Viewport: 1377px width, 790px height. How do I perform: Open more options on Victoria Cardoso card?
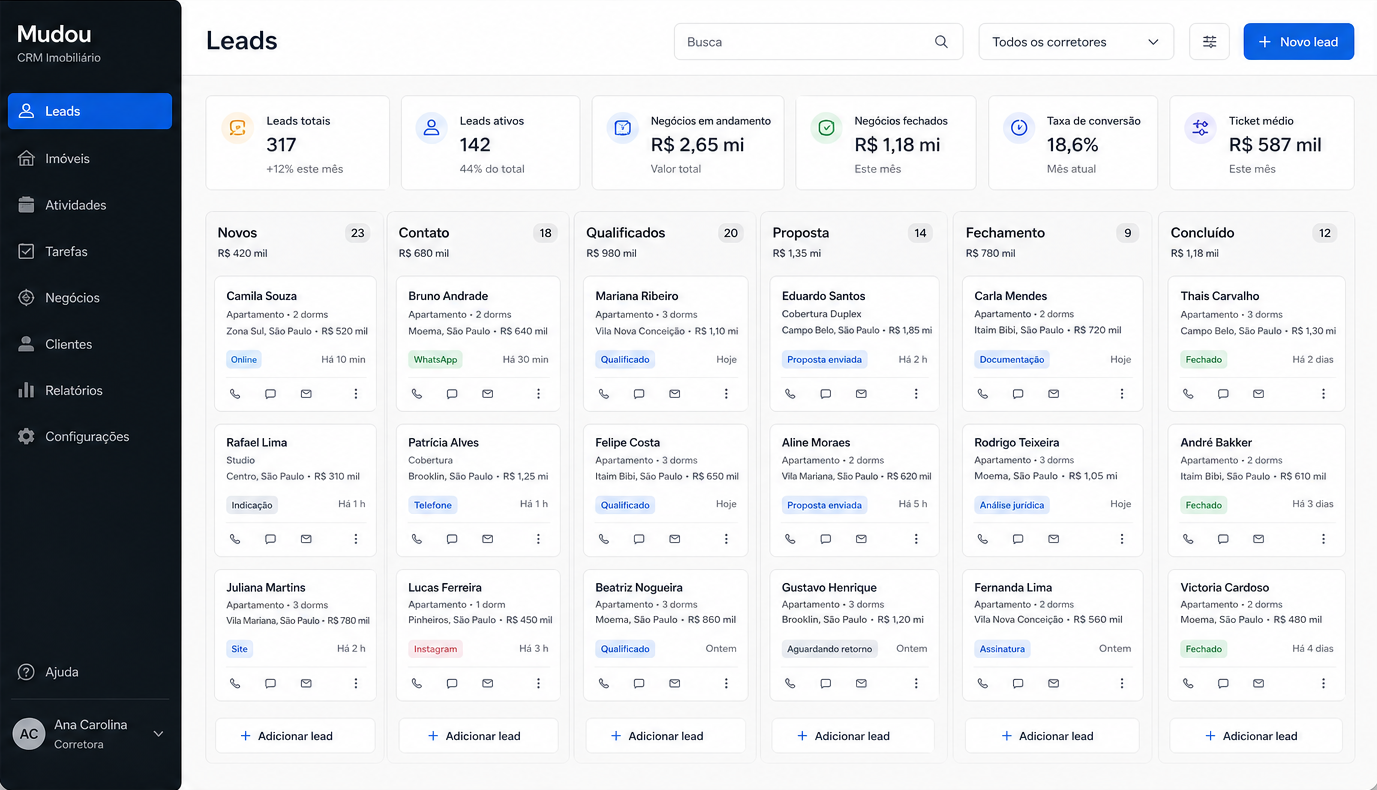[1324, 684]
